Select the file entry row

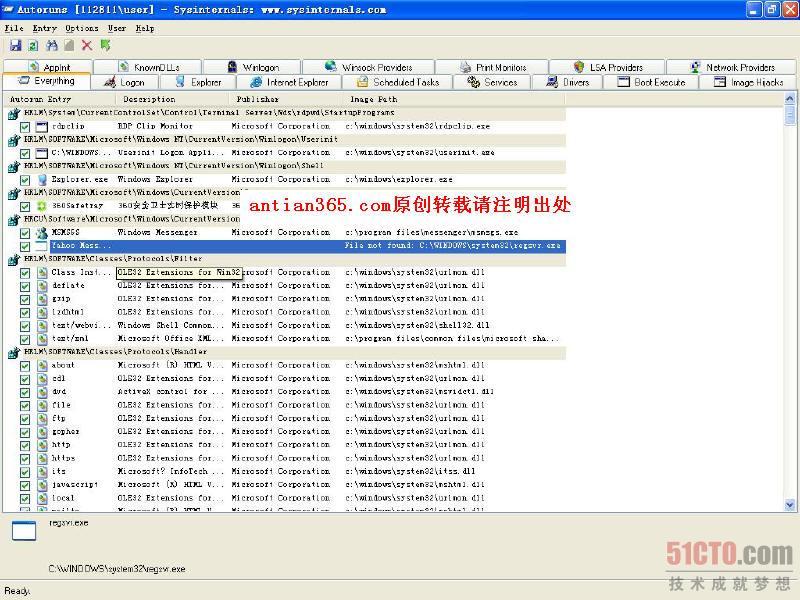click(292, 405)
